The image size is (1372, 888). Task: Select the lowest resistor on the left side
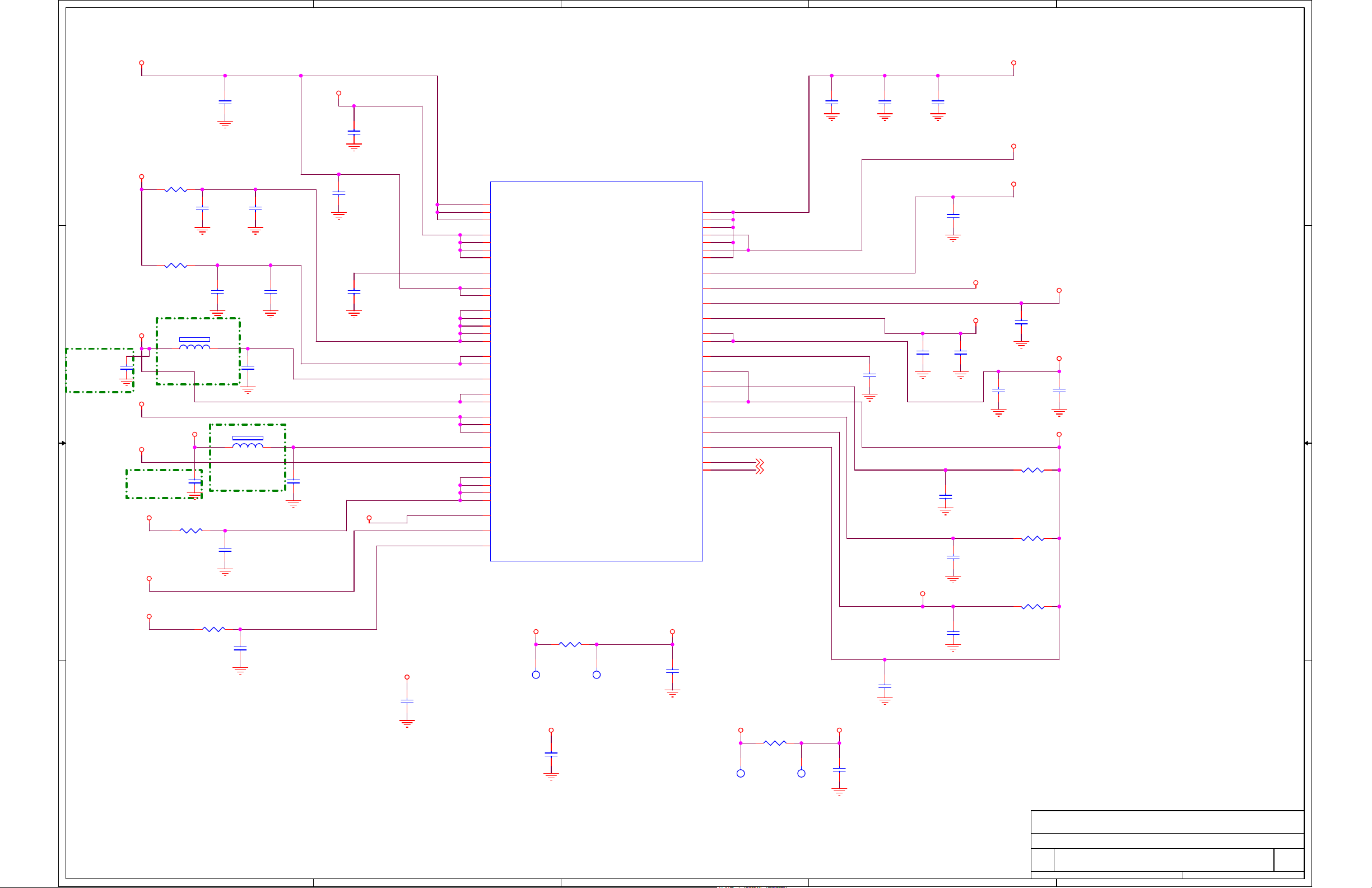[x=213, y=630]
